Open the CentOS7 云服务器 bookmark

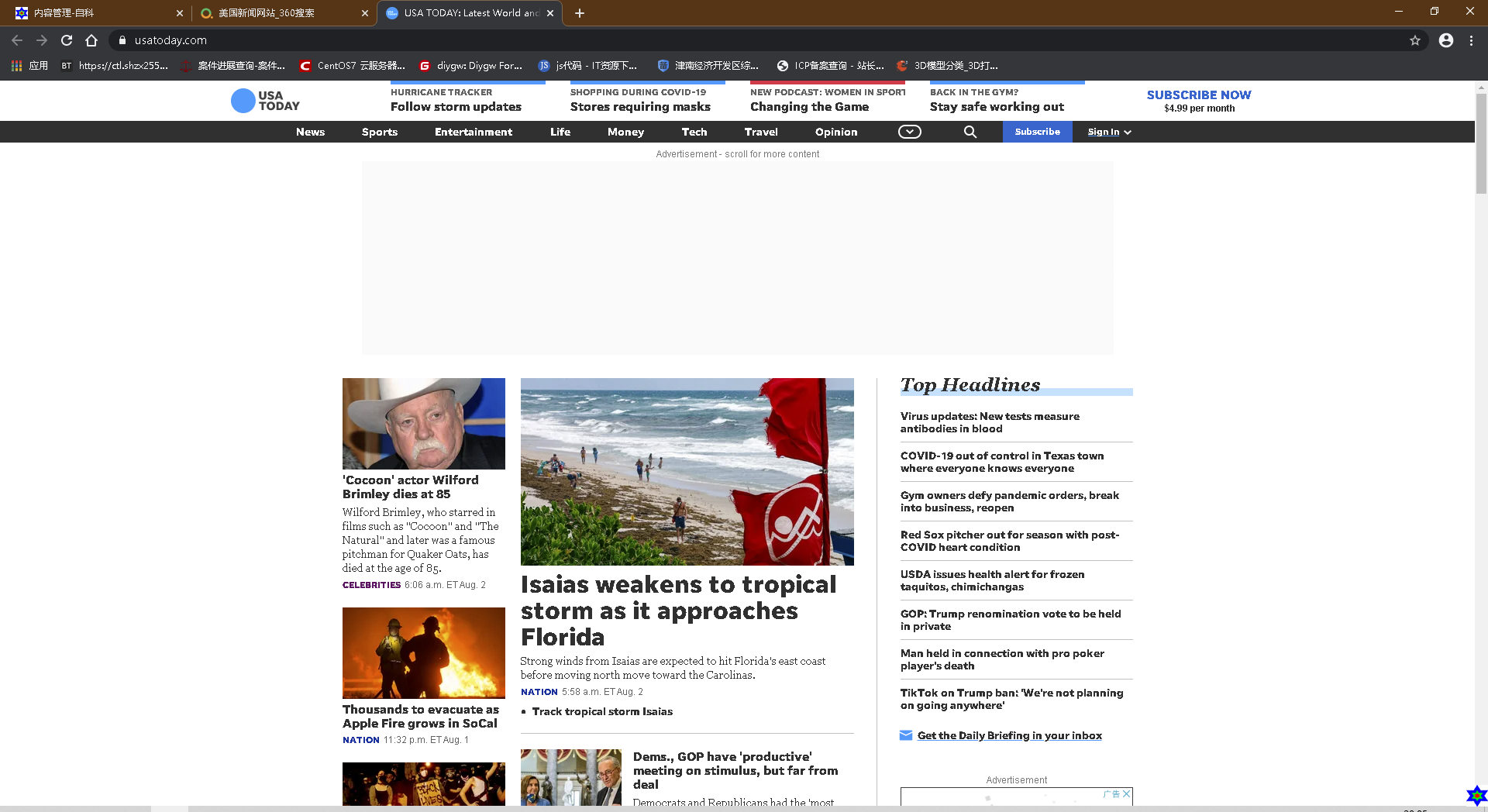click(x=353, y=66)
